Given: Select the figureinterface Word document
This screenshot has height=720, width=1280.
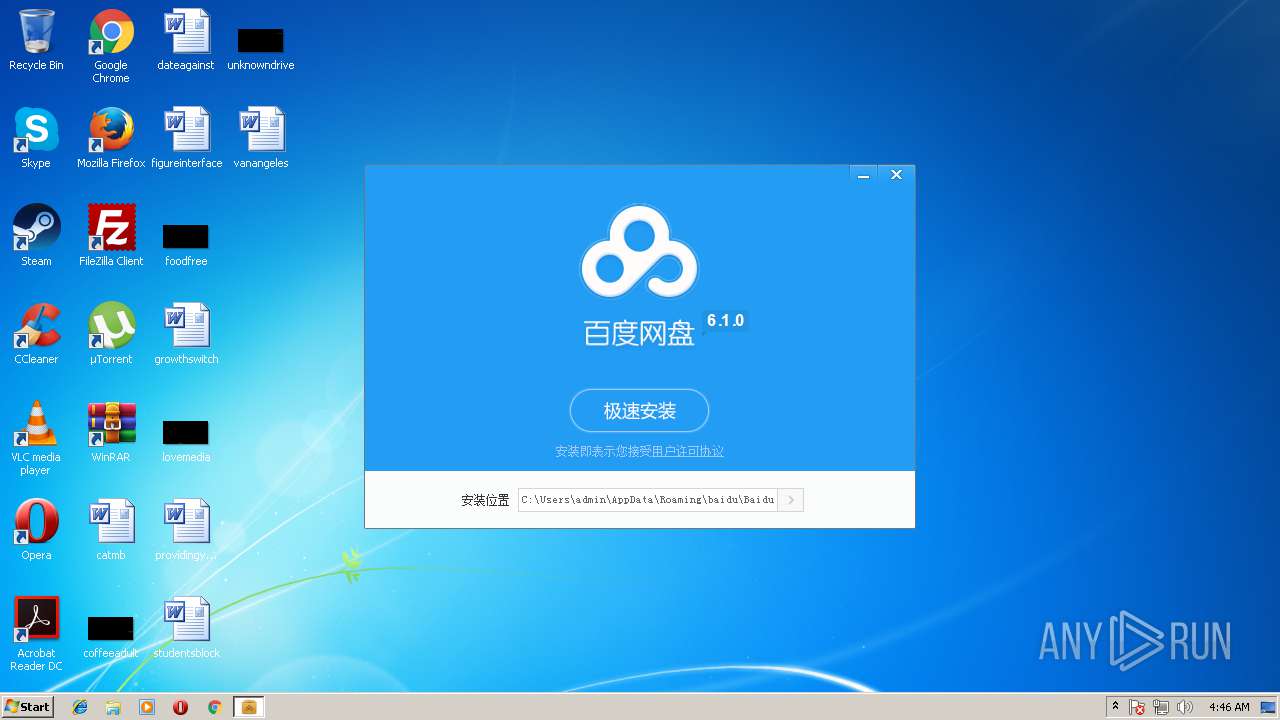Looking at the screenshot, I should click(186, 138).
